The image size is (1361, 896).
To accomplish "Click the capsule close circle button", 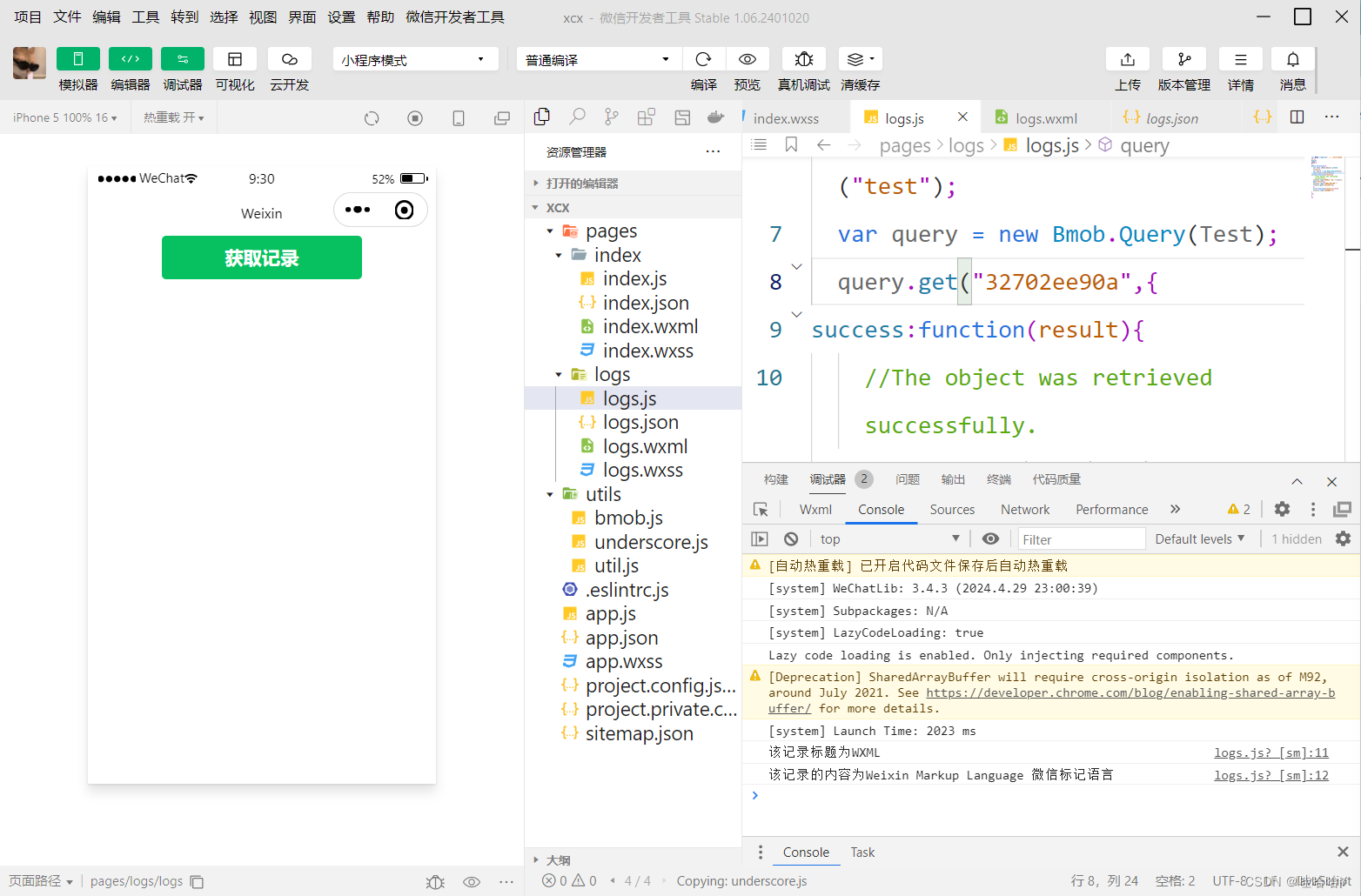I will tap(405, 210).
